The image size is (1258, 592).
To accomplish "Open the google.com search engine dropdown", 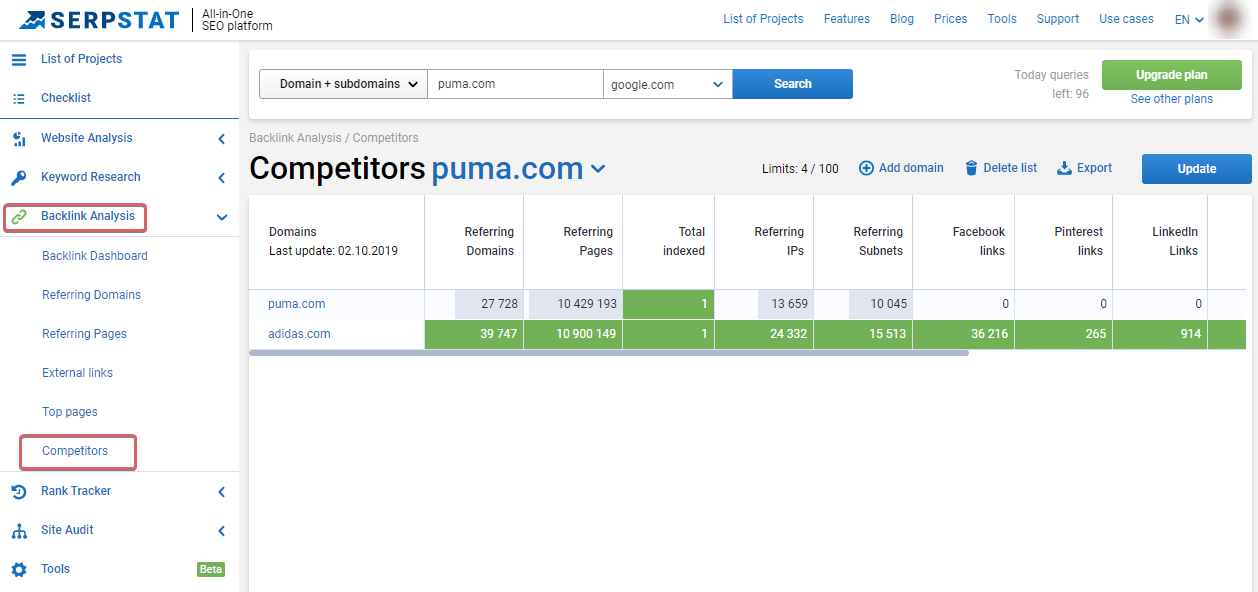I will tap(668, 84).
